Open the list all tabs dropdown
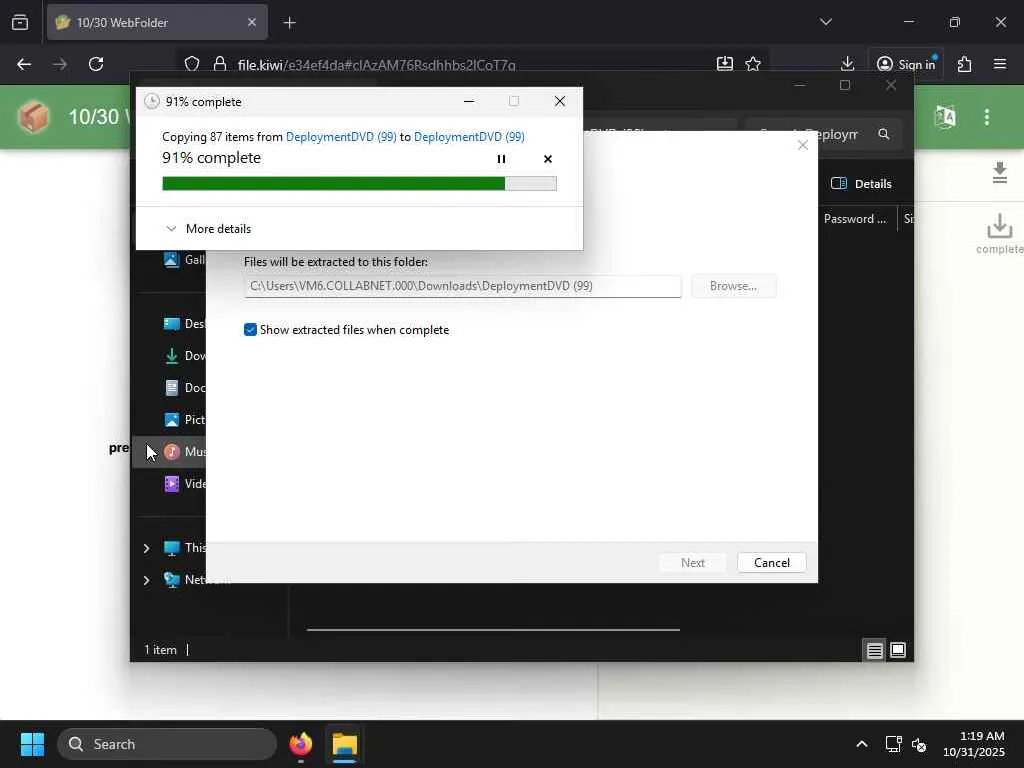The height and width of the screenshot is (768, 1024). pyautogui.click(x=825, y=22)
